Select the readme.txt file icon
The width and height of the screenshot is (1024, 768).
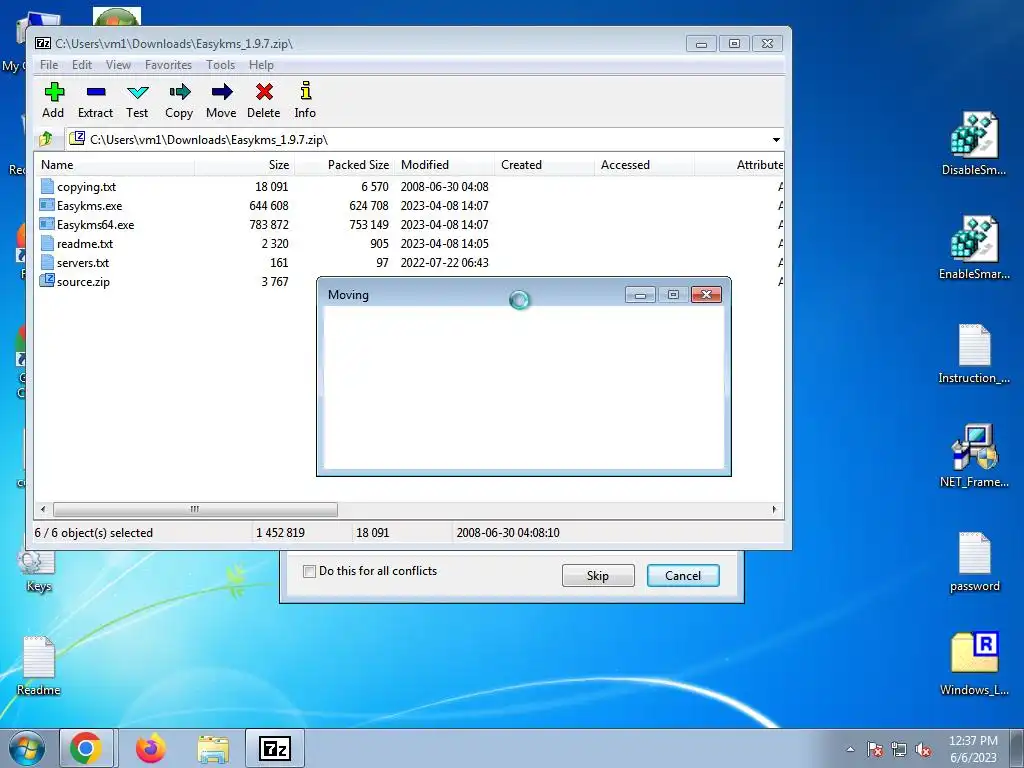[x=47, y=244]
